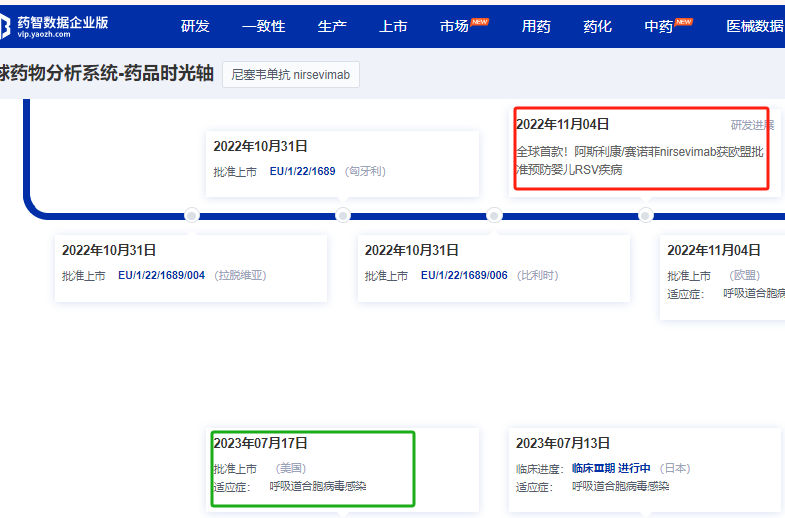Open the 用药 menu
This screenshot has width=785, height=518.
(x=536, y=26)
